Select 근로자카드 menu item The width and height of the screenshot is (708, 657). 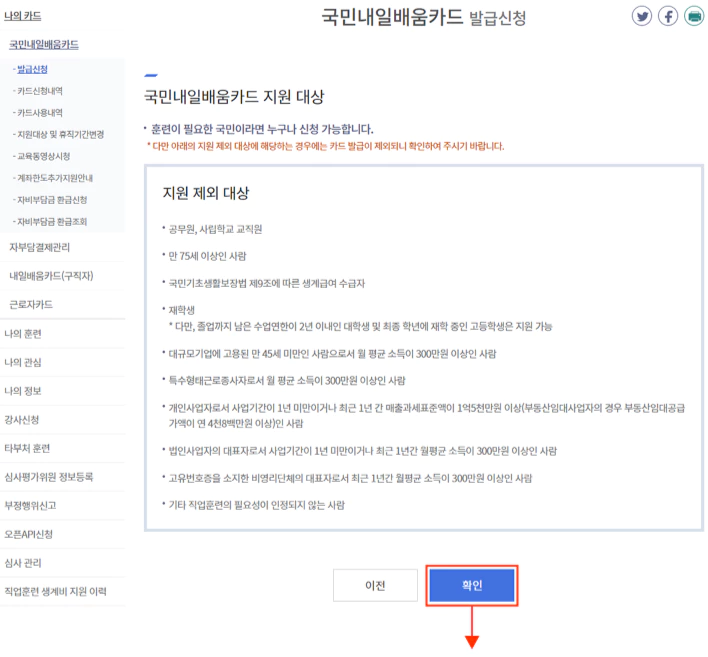click(31, 304)
